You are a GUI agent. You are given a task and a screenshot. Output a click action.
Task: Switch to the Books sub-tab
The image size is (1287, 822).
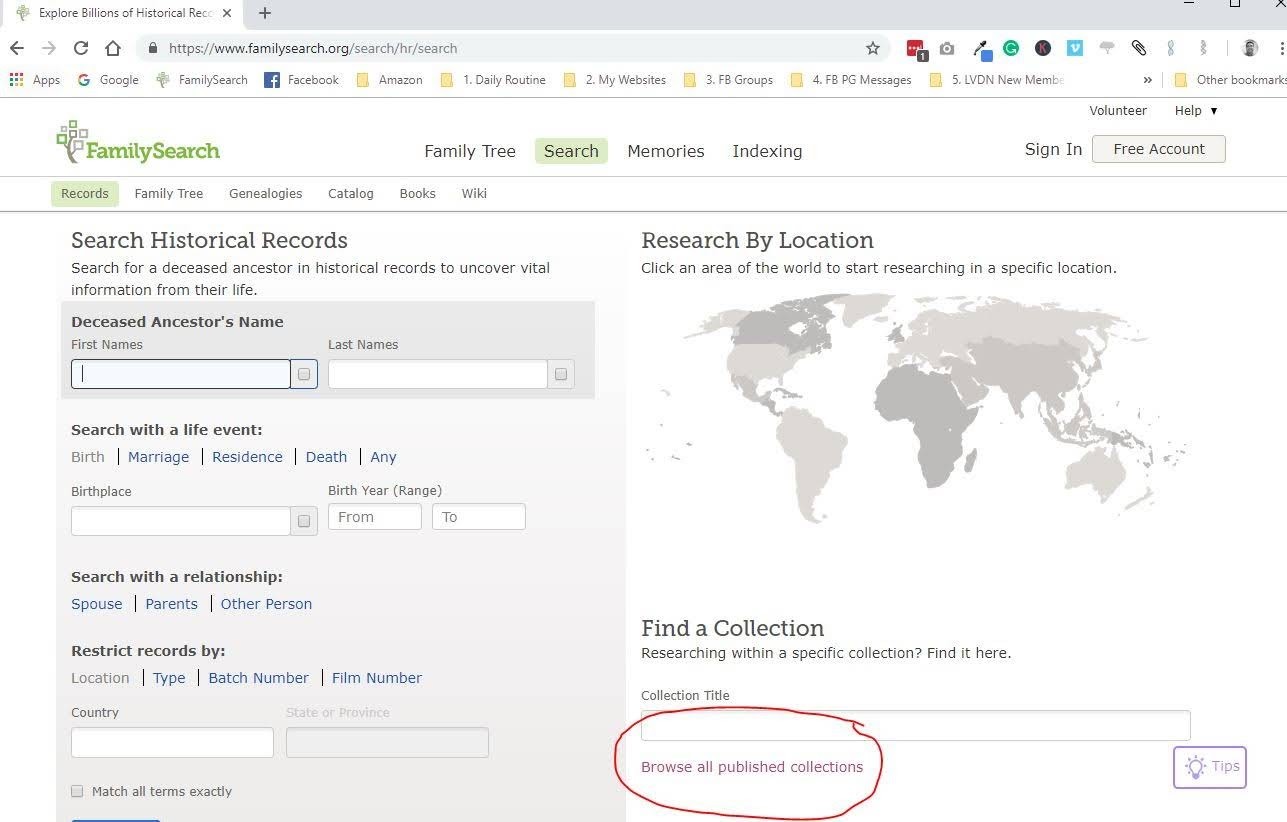coord(417,194)
